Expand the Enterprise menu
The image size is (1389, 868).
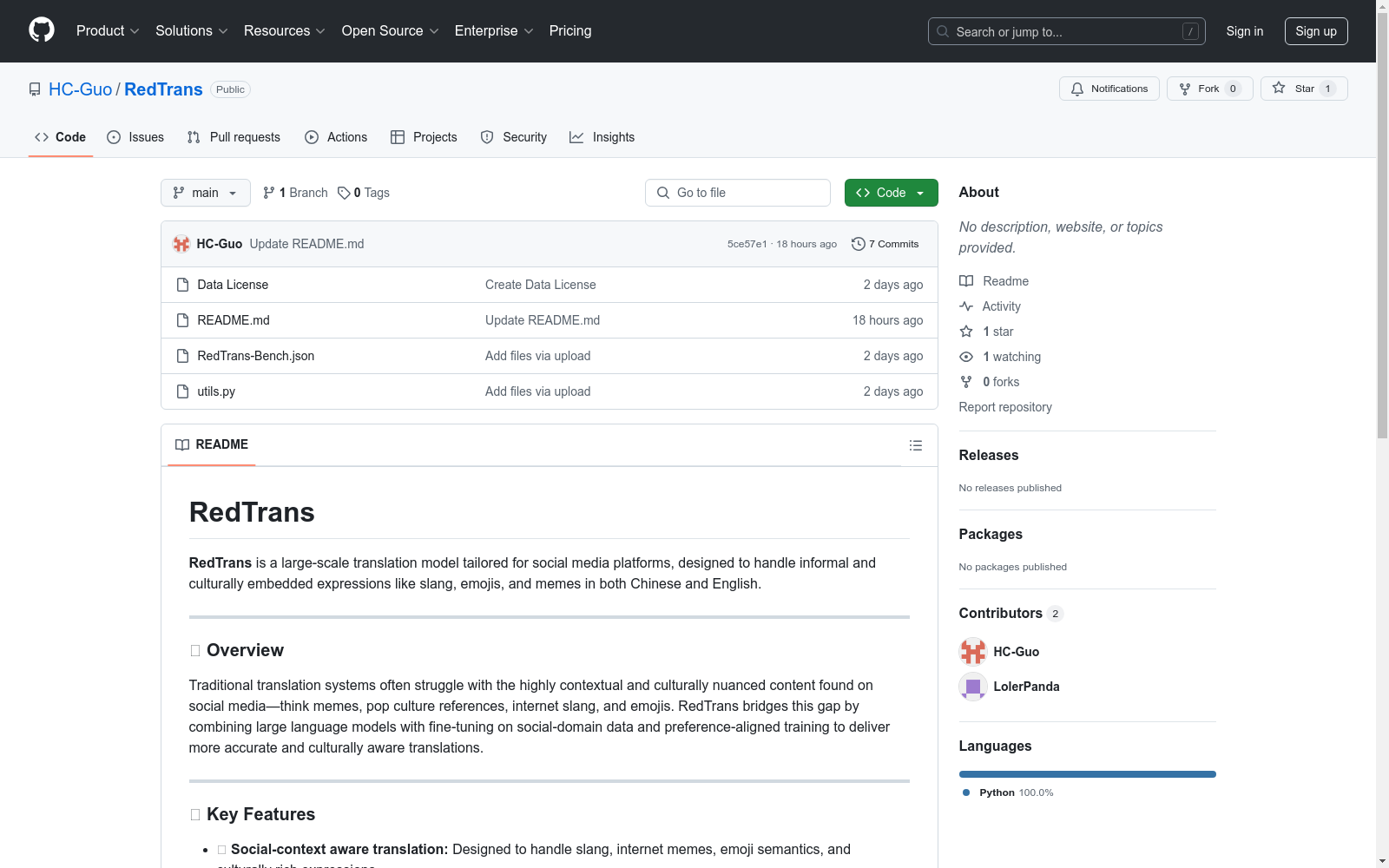tap(494, 31)
